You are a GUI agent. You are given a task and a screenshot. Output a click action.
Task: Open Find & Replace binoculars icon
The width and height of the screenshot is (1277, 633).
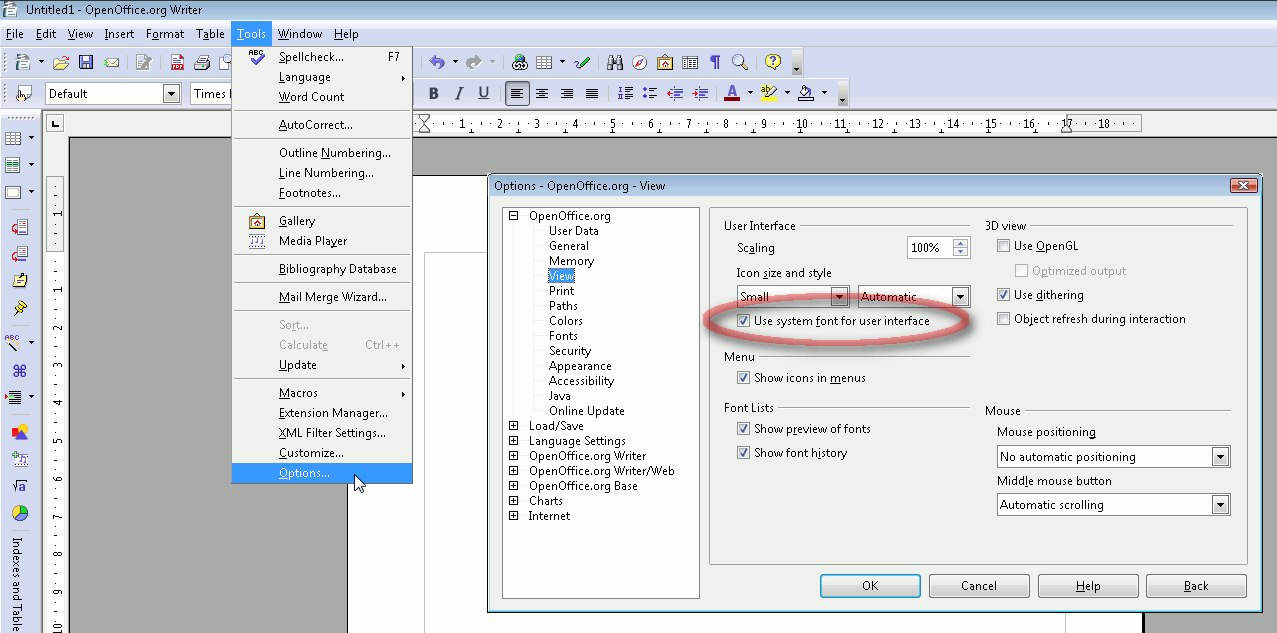click(615, 62)
